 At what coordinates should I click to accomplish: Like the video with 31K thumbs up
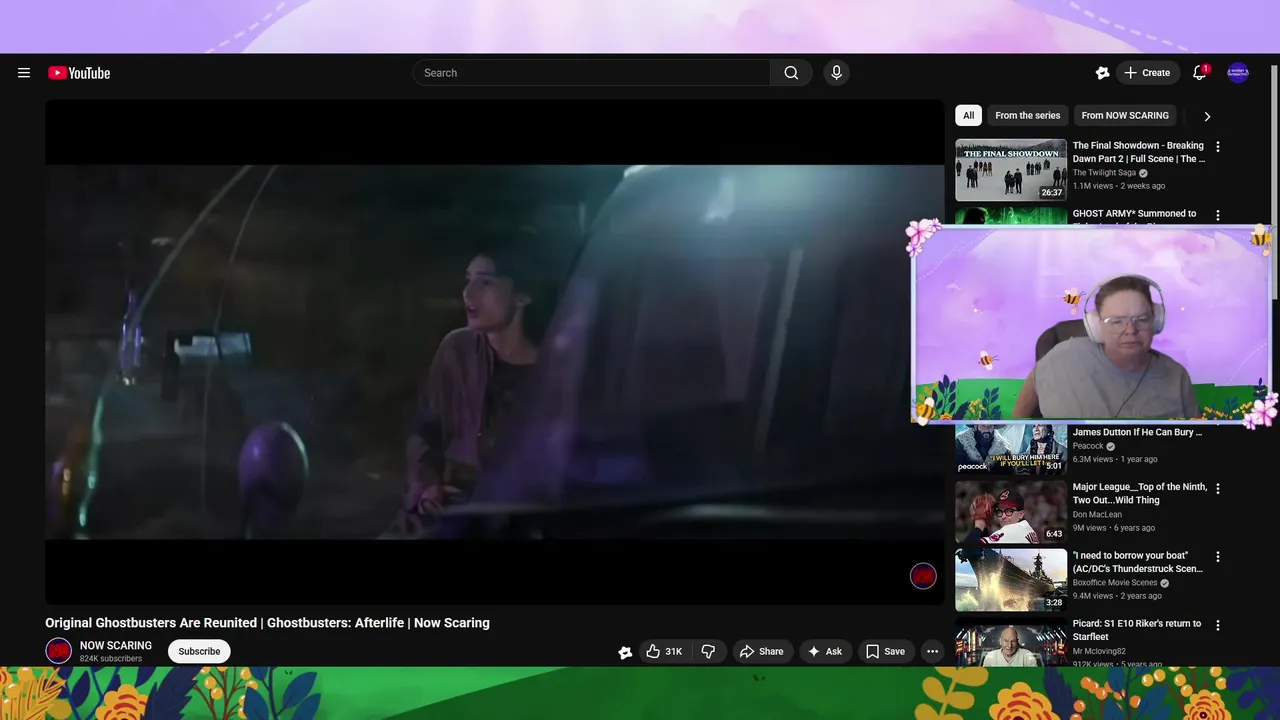[x=664, y=651]
